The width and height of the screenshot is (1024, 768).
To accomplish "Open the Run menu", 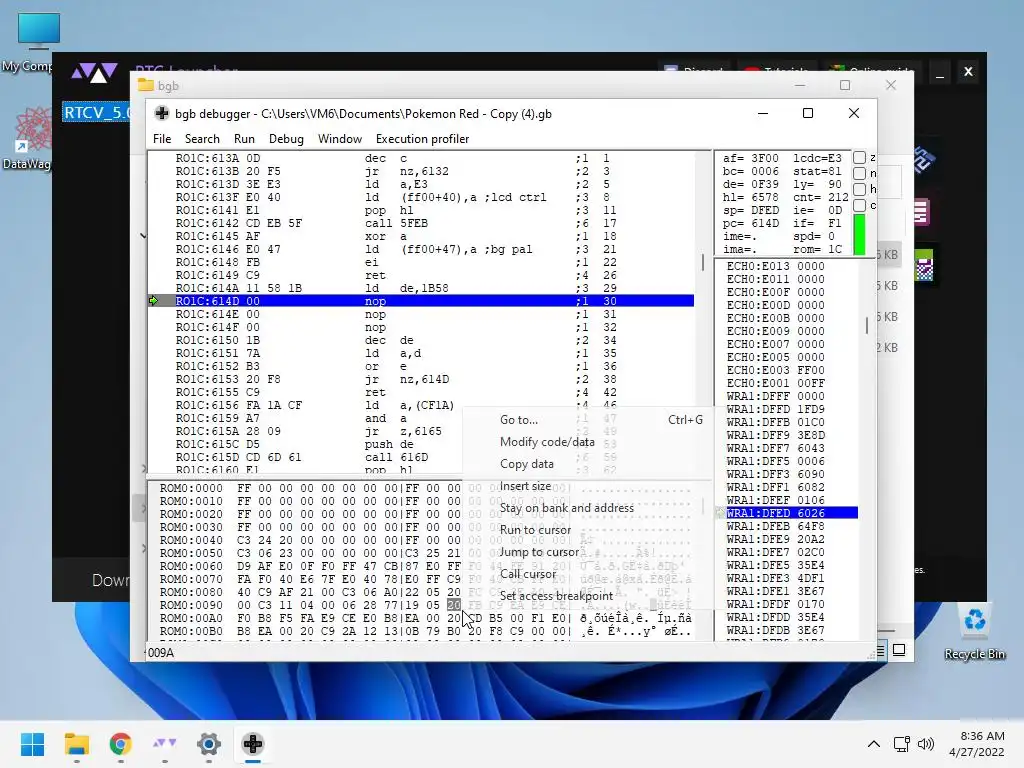I will coord(244,139).
